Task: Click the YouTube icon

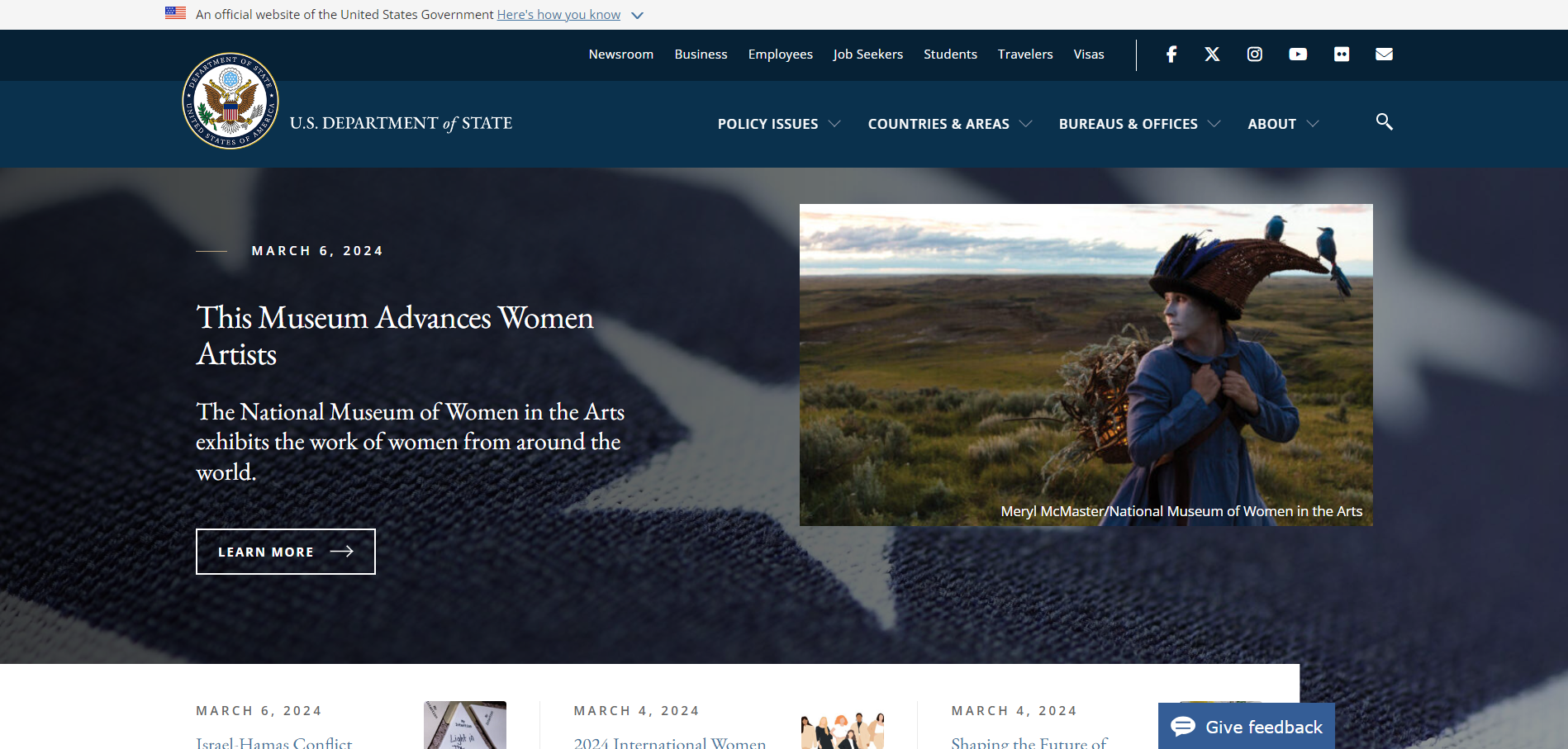Action: click(1297, 54)
